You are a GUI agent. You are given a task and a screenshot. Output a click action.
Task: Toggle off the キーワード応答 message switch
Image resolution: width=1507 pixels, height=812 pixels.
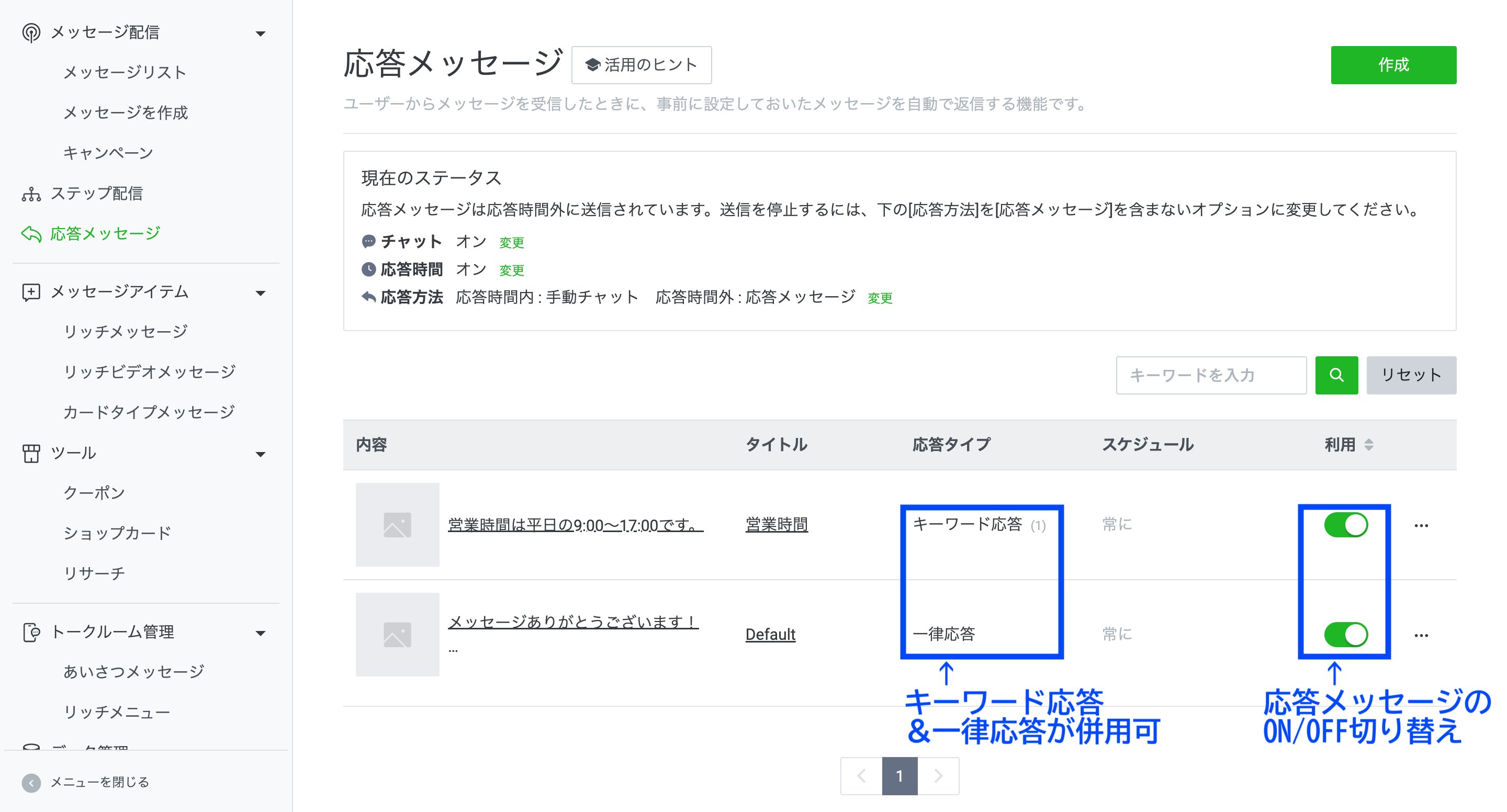pos(1345,525)
